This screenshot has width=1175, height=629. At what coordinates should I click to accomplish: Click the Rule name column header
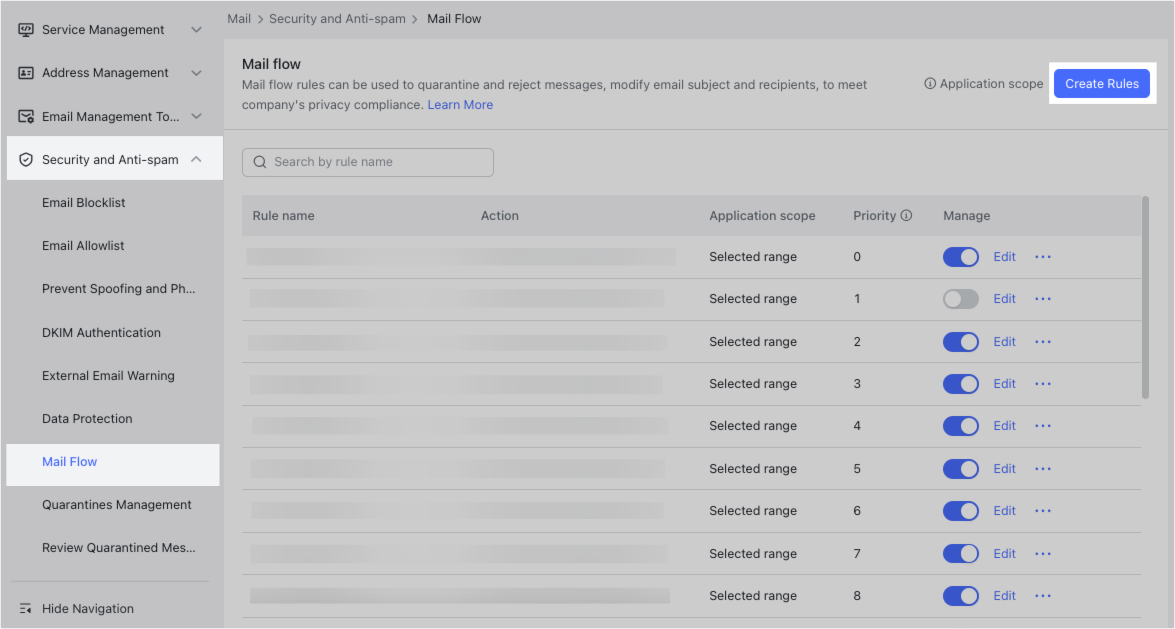click(283, 215)
